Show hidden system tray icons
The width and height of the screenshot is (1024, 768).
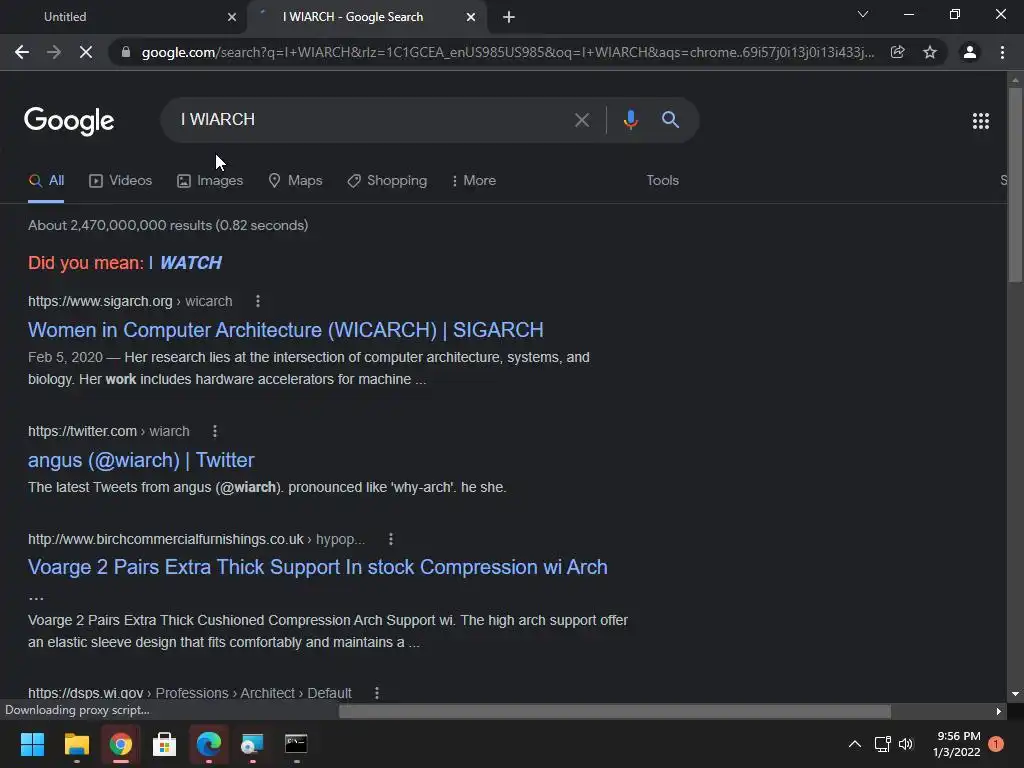pos(854,744)
